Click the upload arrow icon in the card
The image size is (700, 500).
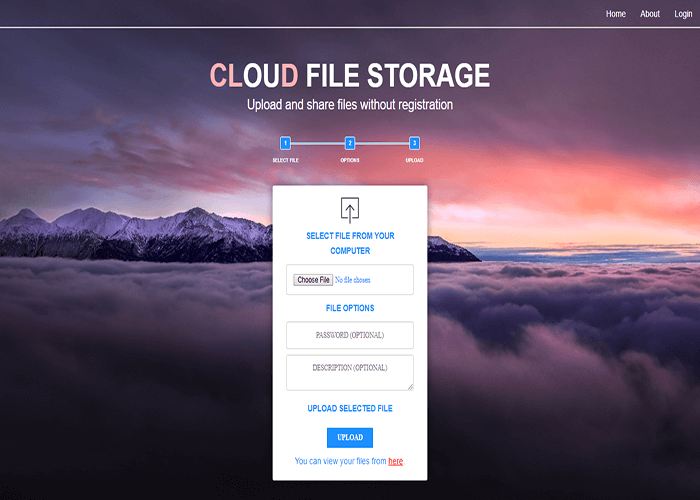pyautogui.click(x=349, y=209)
